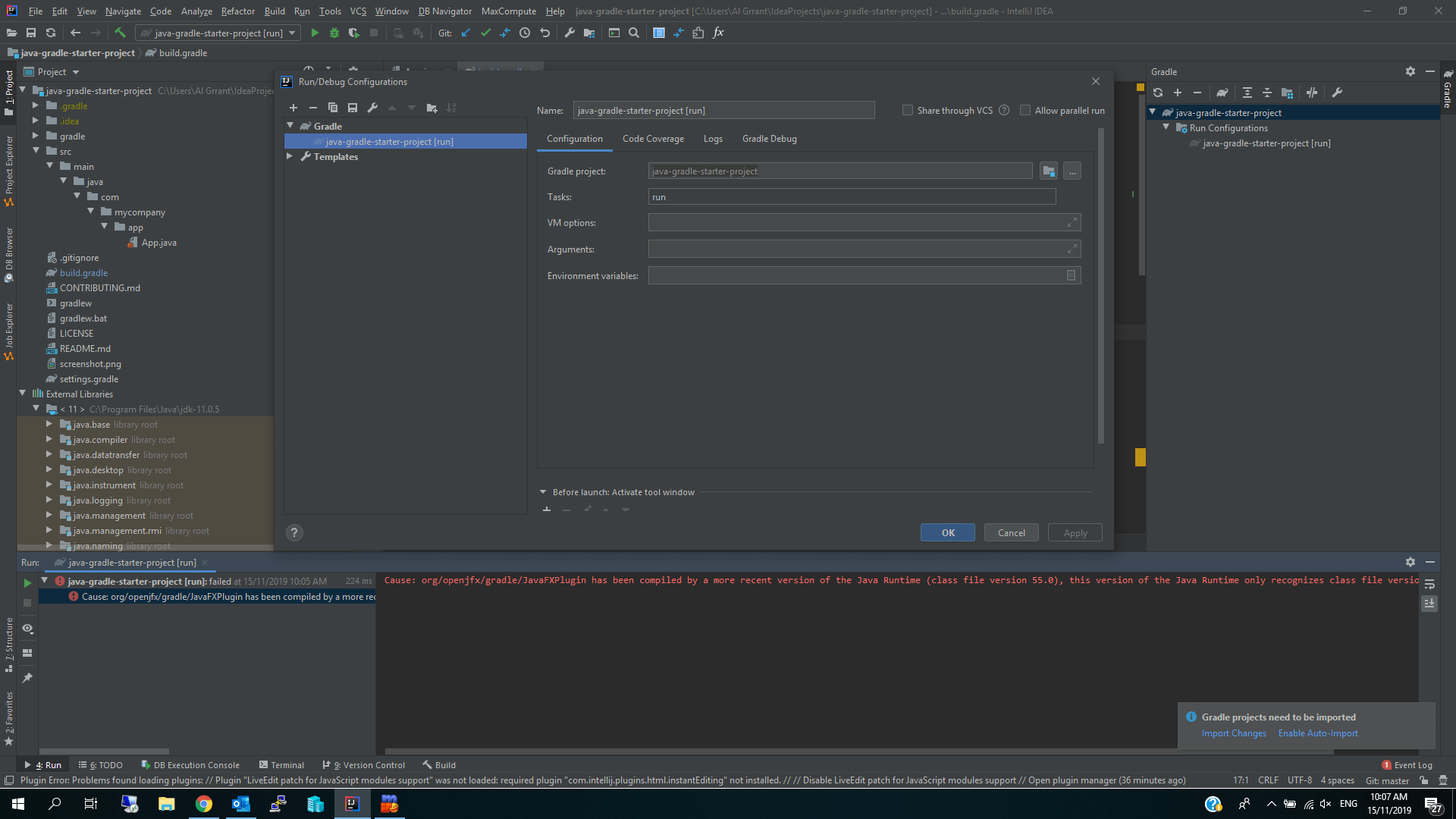This screenshot has width=1456, height=819.
Task: Open Event Log in status bar
Action: coord(1407,765)
